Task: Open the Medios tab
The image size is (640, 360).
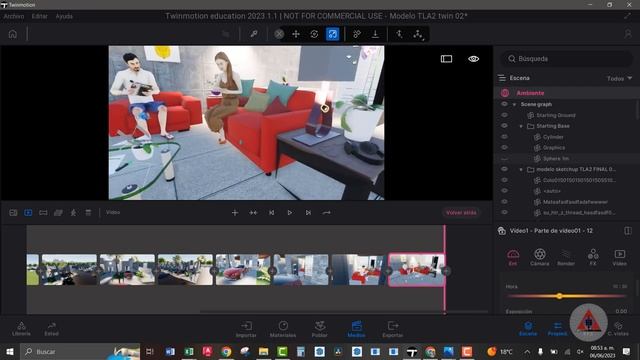Action: [356, 329]
